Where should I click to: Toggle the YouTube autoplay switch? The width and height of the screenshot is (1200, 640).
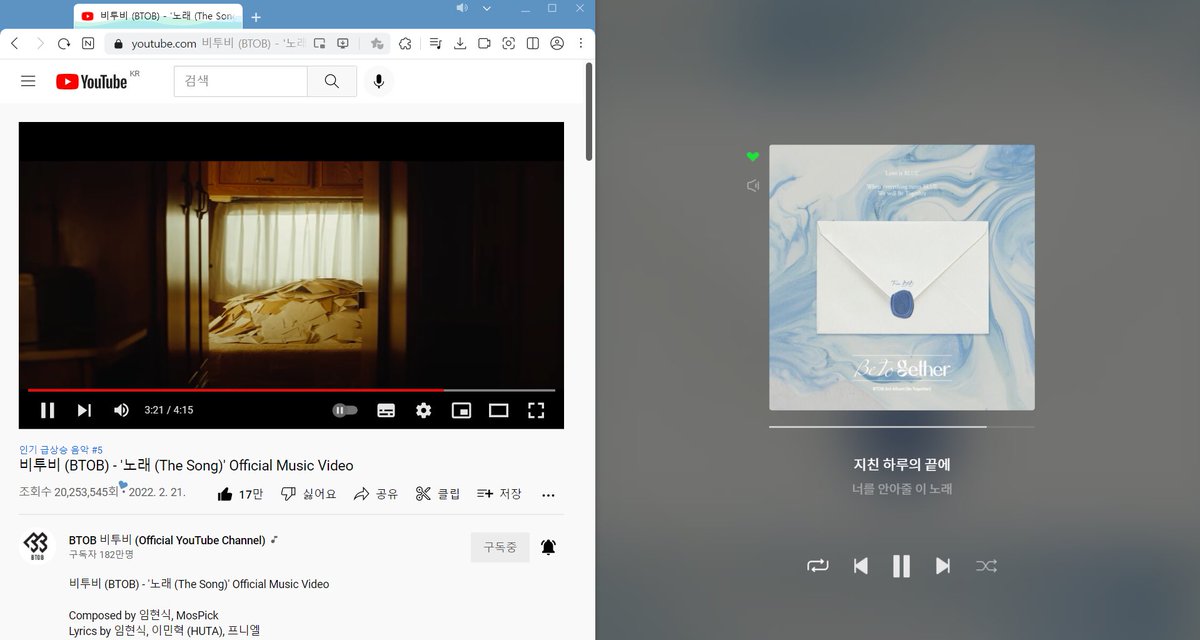click(x=345, y=410)
